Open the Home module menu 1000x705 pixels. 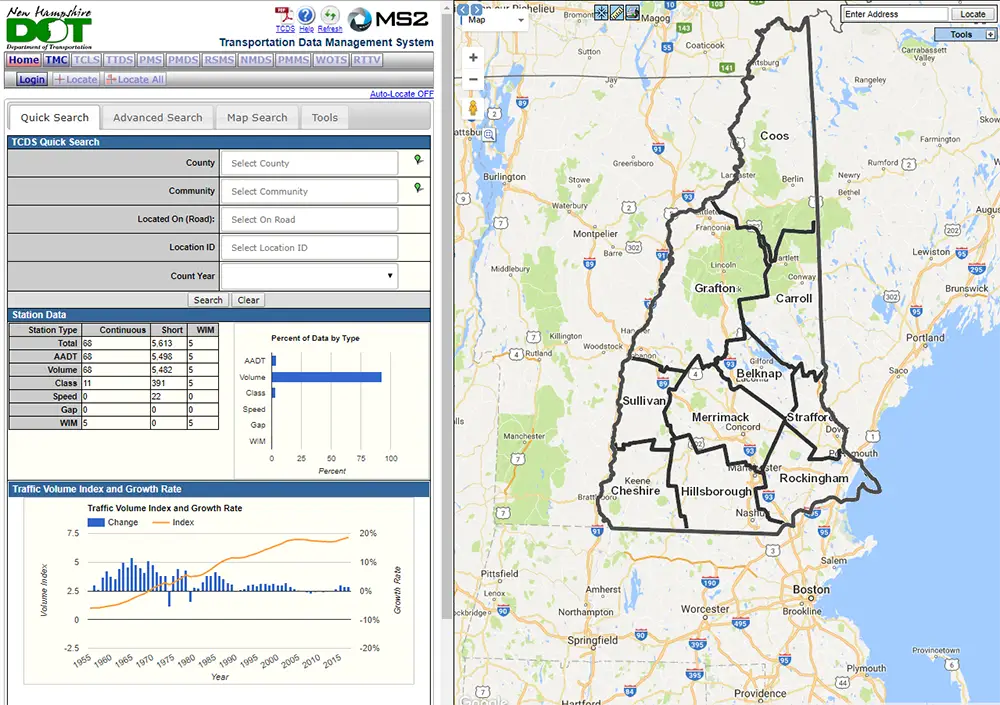tap(24, 60)
